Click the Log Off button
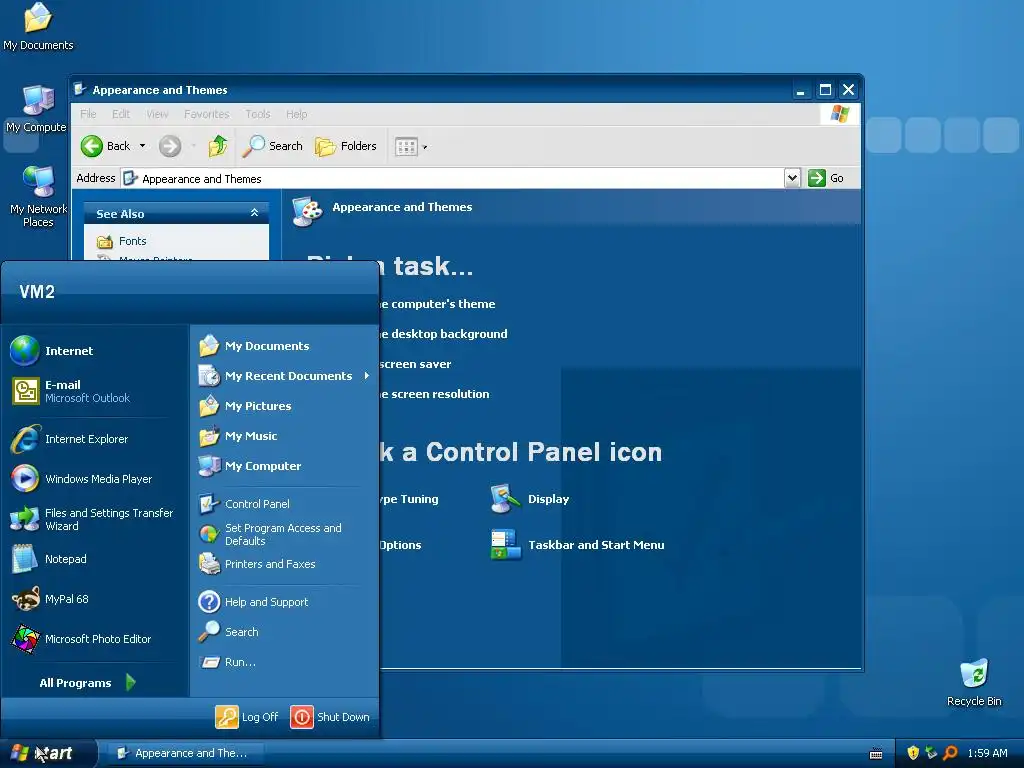This screenshot has width=1024, height=768. point(247,716)
